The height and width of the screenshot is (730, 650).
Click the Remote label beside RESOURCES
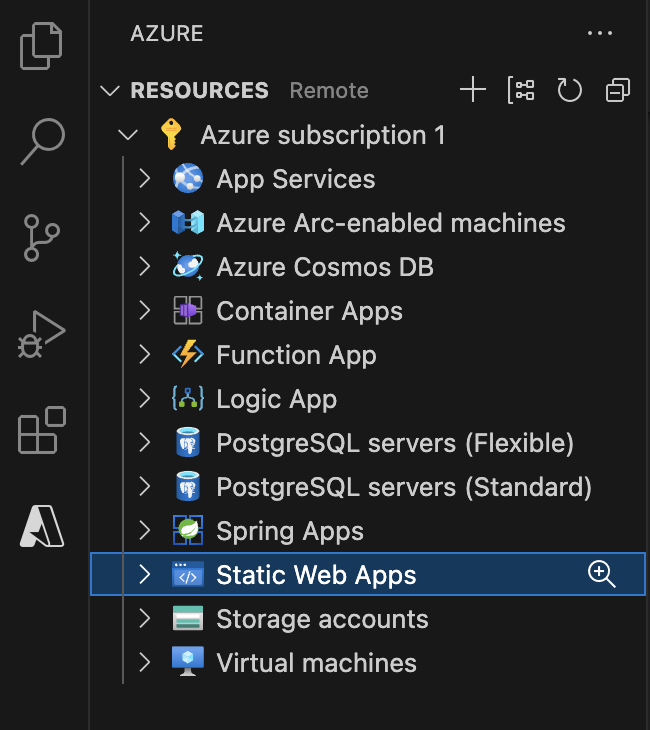329,90
